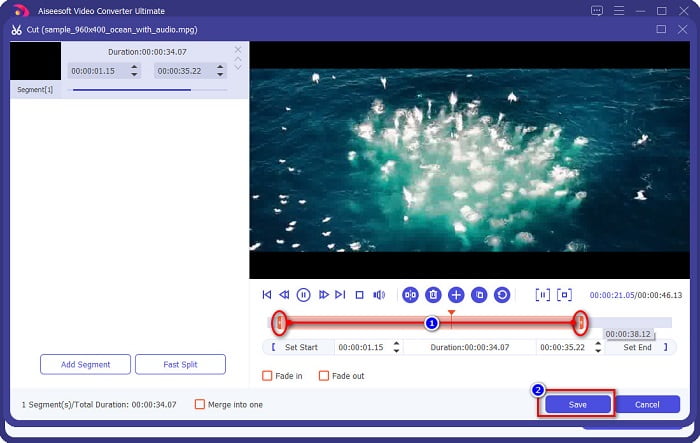Viewport: 700px width, 443px height.
Task: Close the Cut dialog window
Action: click(682, 29)
